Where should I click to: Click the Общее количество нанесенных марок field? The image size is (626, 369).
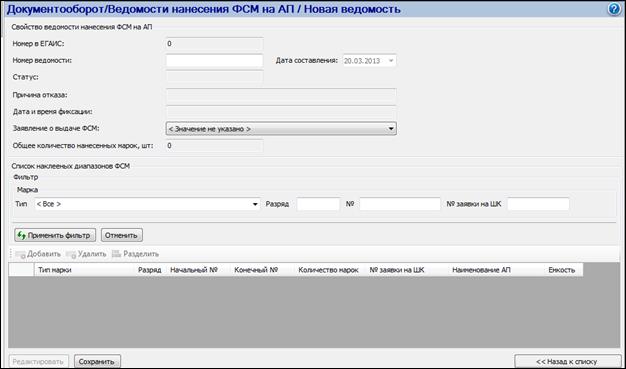(214, 146)
